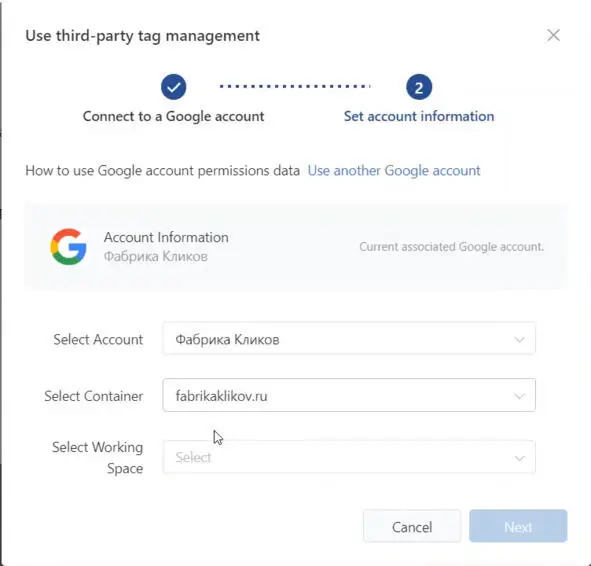Click the completed step checkmark circle
The height and width of the screenshot is (566, 591).
tap(173, 87)
